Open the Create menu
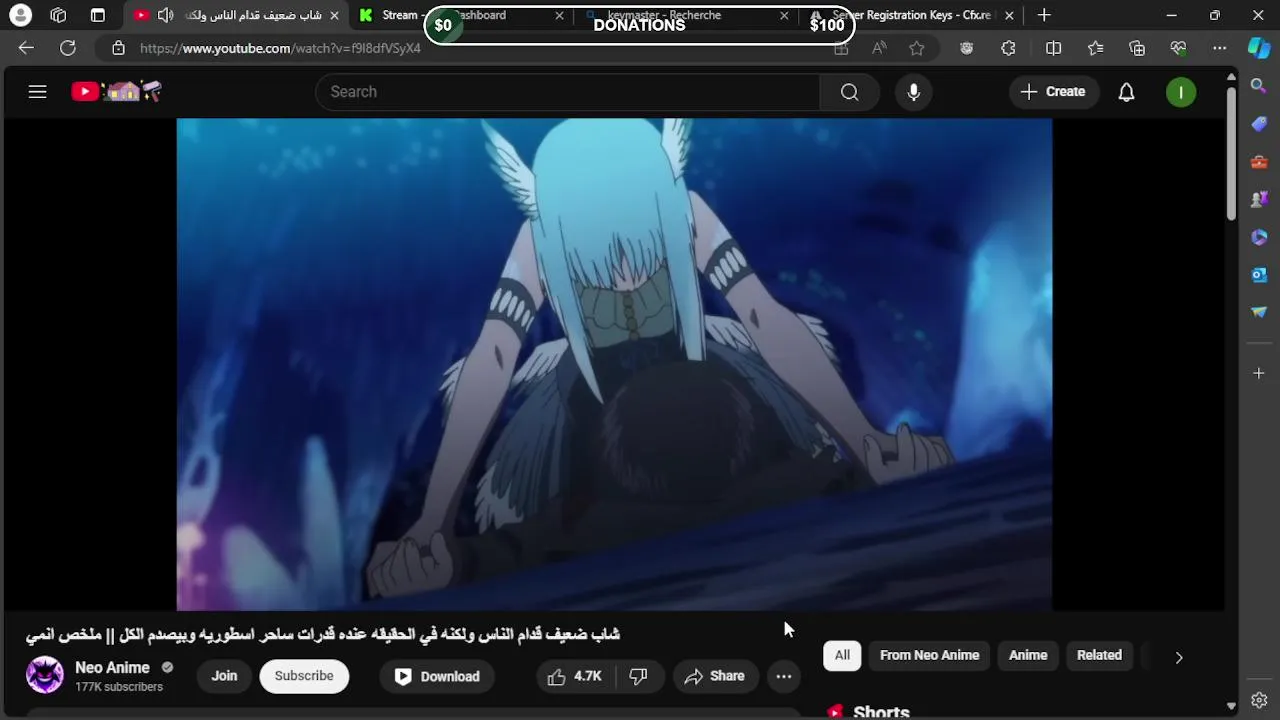The image size is (1280, 720). click(x=1053, y=92)
